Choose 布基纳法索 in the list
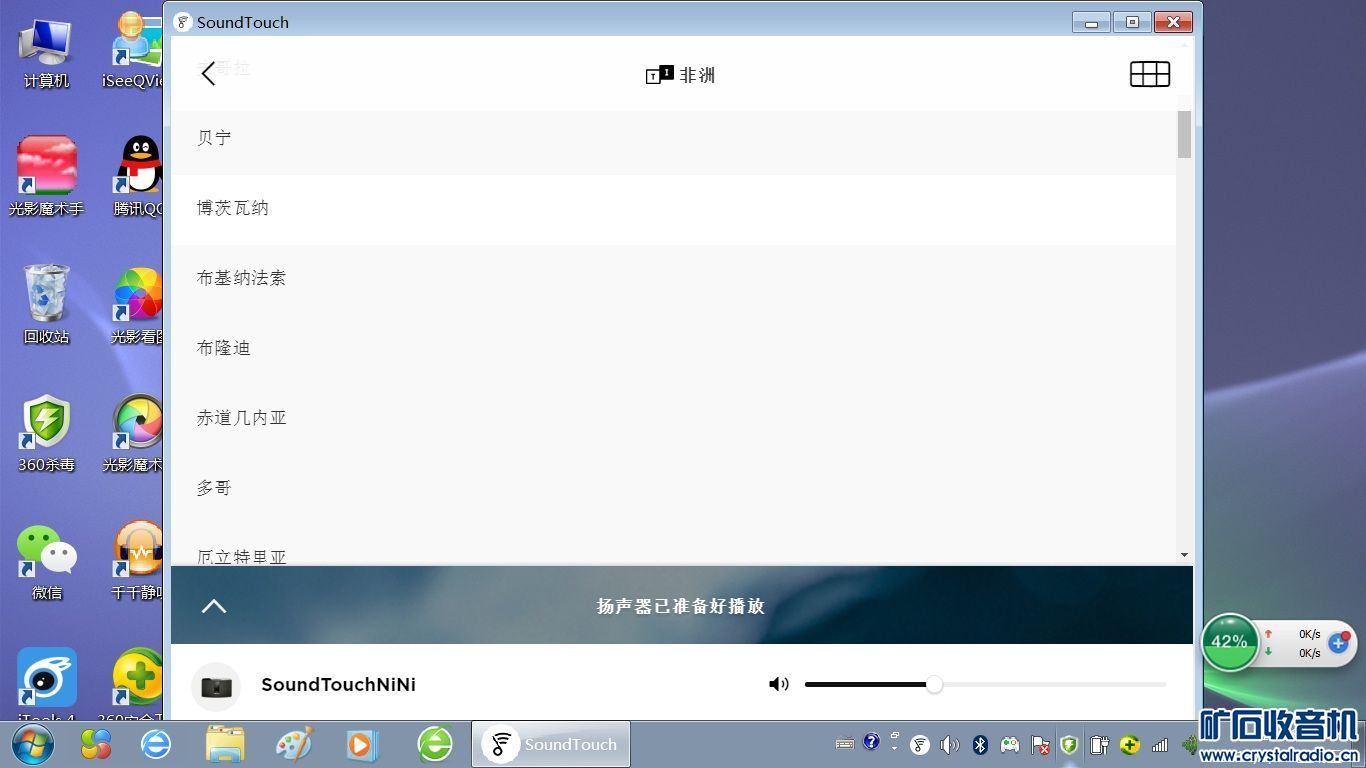This screenshot has height=768, width=1366. (674, 278)
